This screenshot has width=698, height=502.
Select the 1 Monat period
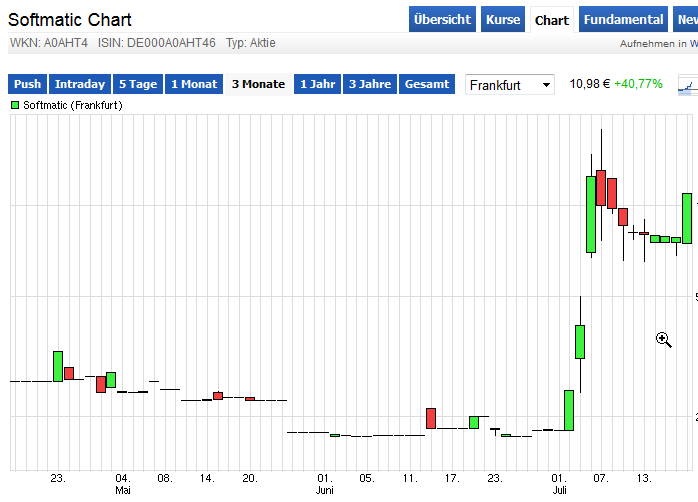pos(194,85)
